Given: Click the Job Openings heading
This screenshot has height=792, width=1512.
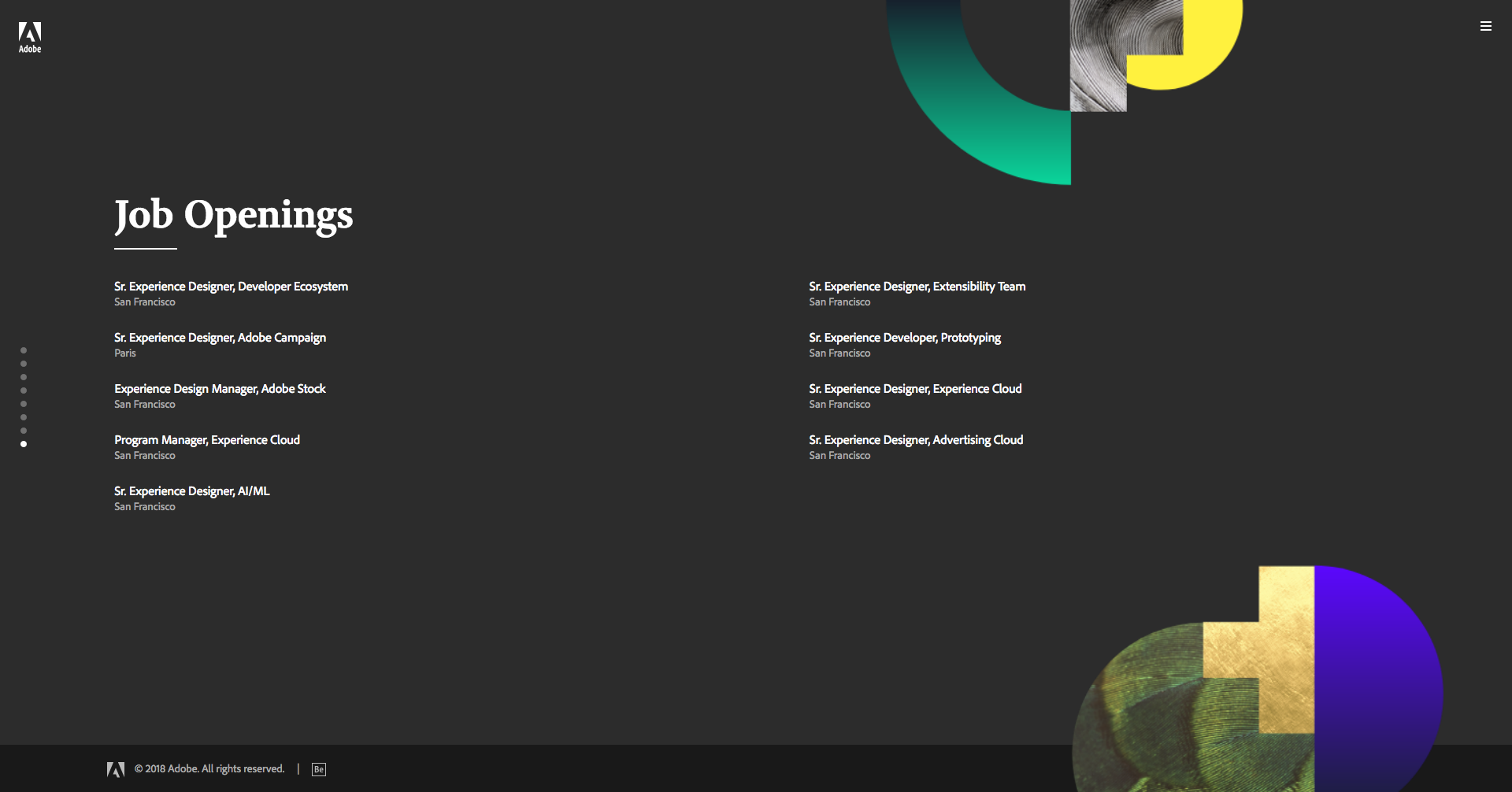Looking at the screenshot, I should [x=233, y=215].
